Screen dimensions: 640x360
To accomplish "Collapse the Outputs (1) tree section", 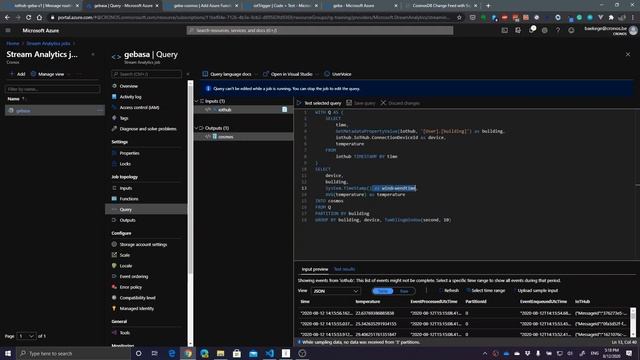I will (196, 128).
